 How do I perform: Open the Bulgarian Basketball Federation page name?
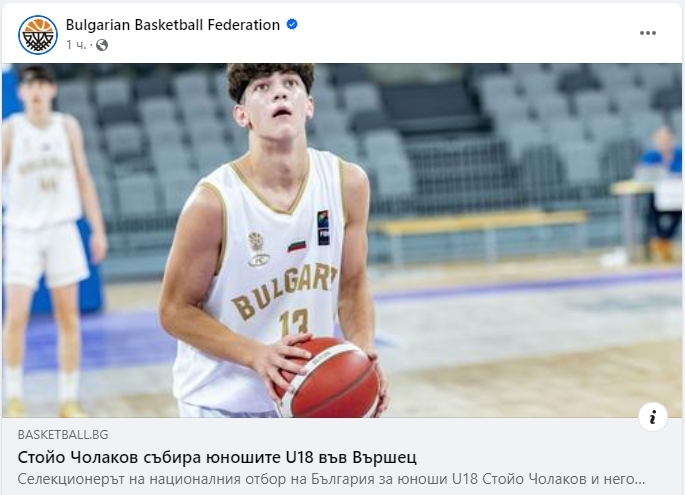(173, 25)
